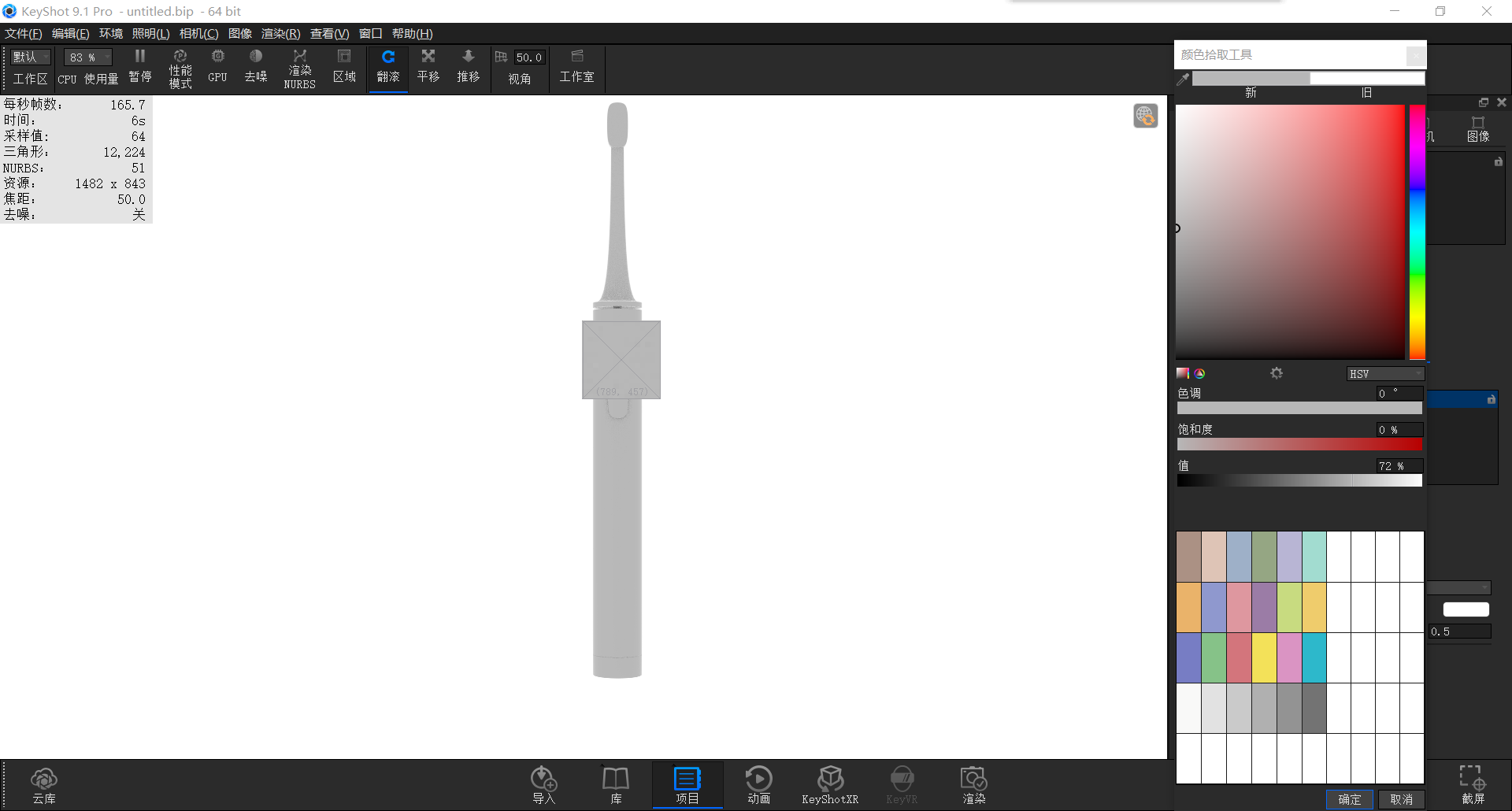Switch to the 项目 tab

coord(687,783)
